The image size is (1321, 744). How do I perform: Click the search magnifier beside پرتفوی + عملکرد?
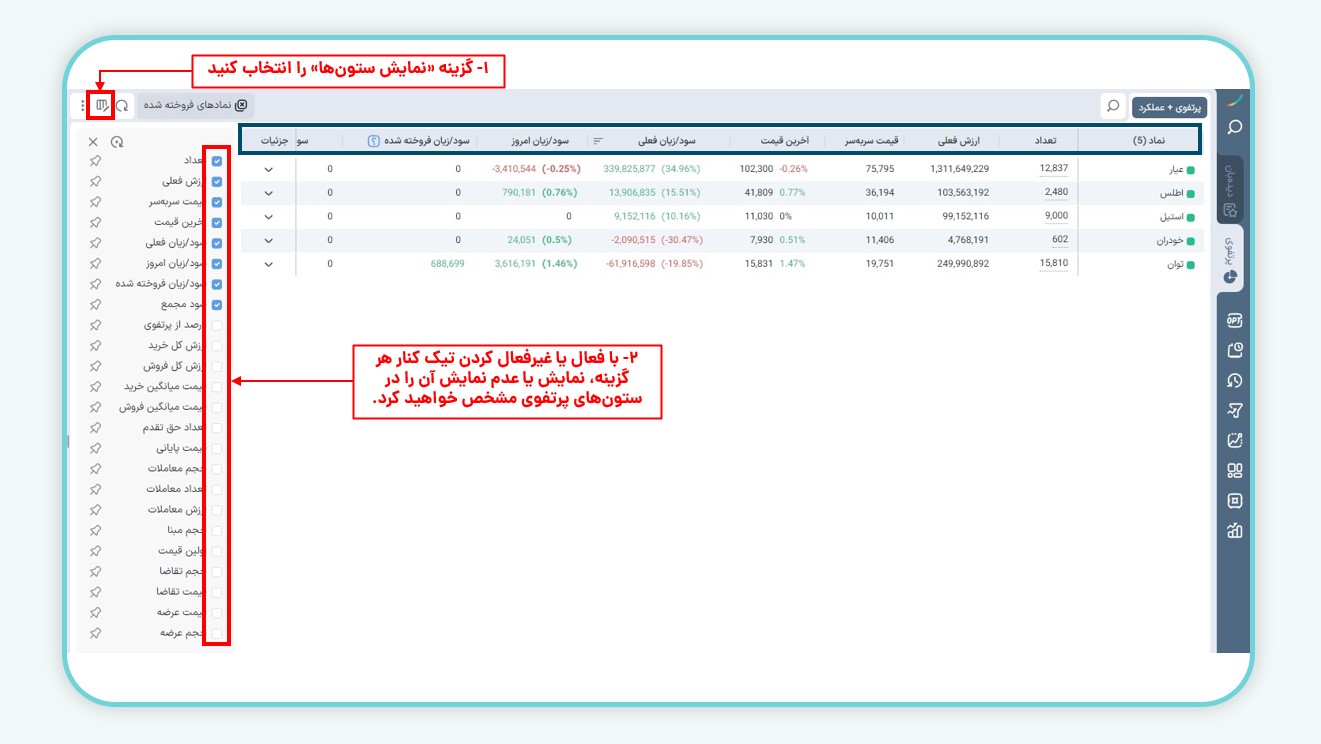(1112, 105)
